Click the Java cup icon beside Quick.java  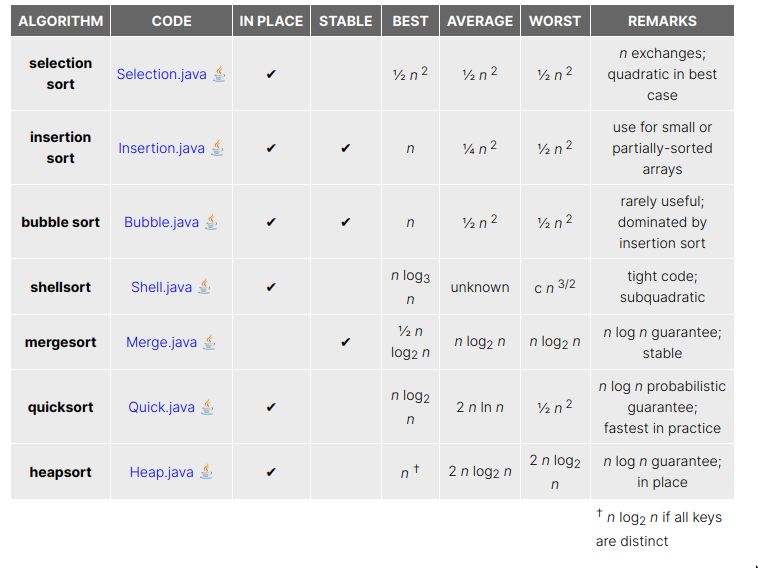point(207,407)
